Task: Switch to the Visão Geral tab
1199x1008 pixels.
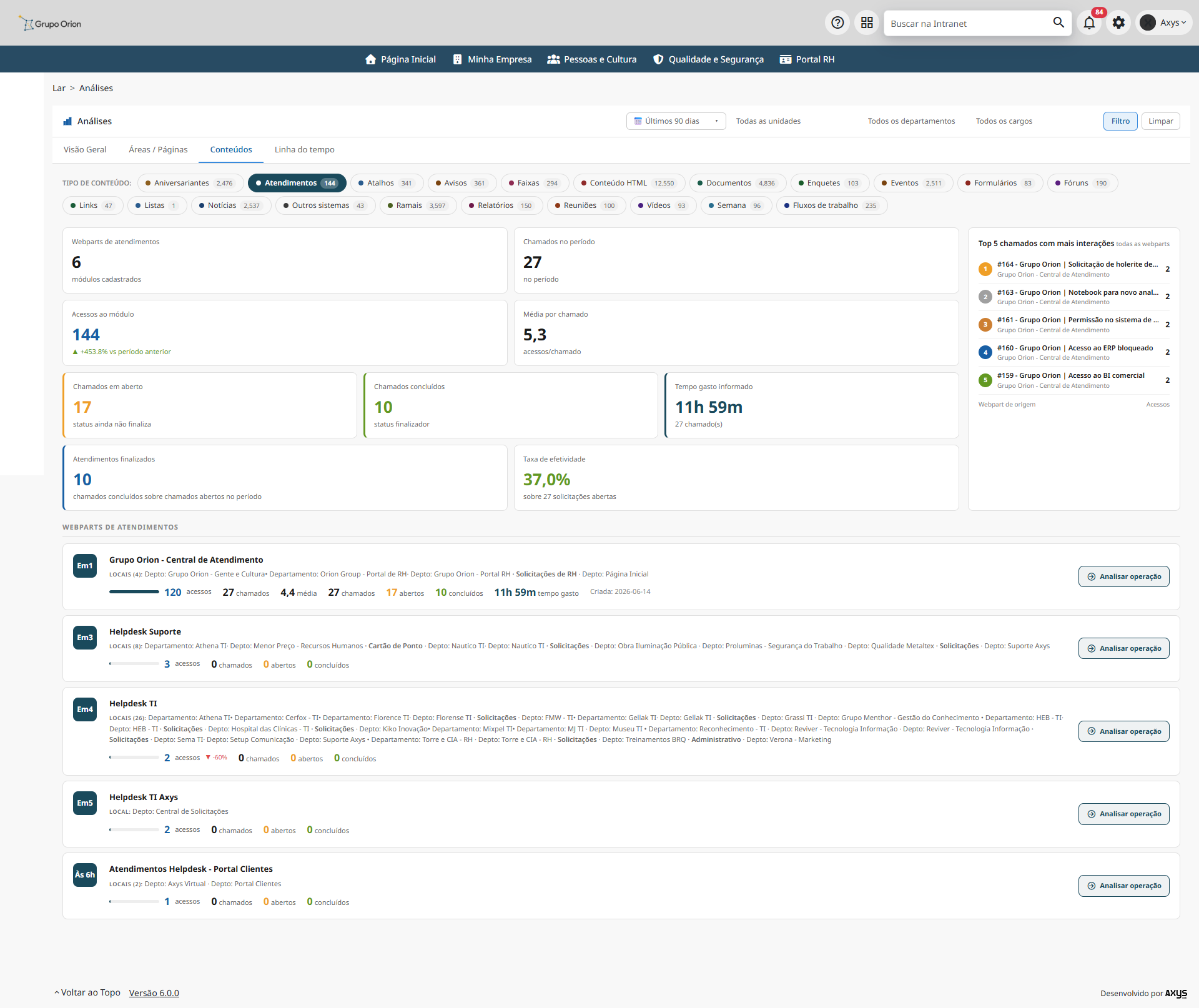Action: [85, 150]
